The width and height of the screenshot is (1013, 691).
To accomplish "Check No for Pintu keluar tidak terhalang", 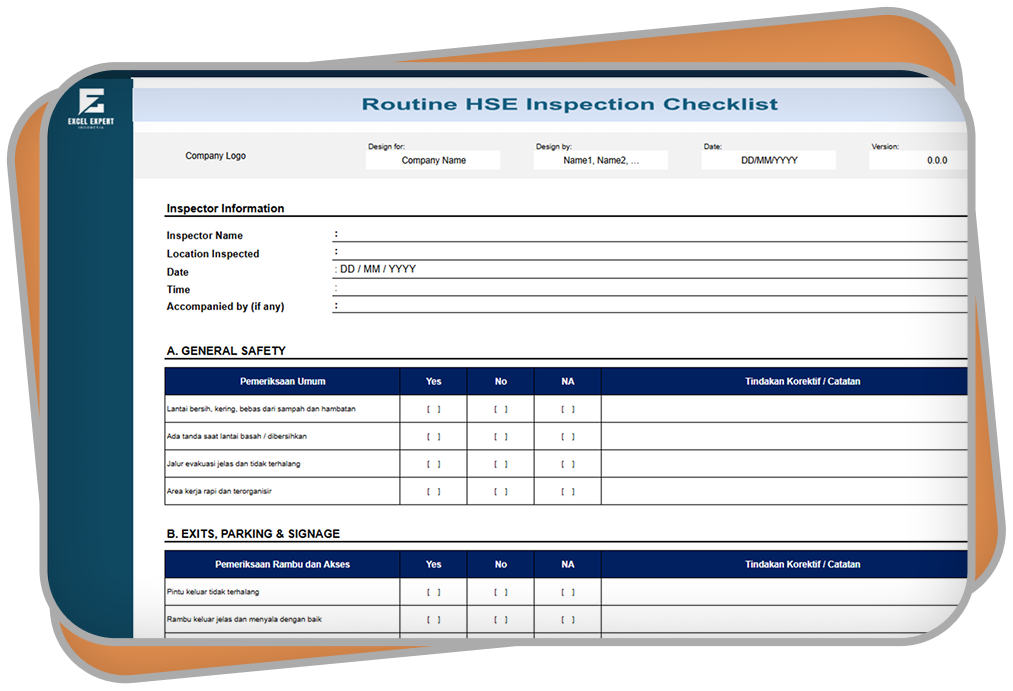I will point(501,592).
